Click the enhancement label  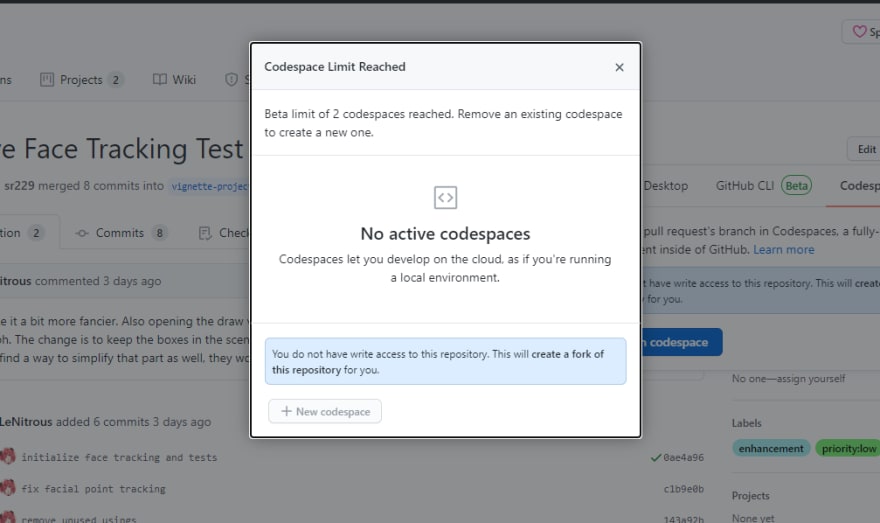(x=771, y=448)
